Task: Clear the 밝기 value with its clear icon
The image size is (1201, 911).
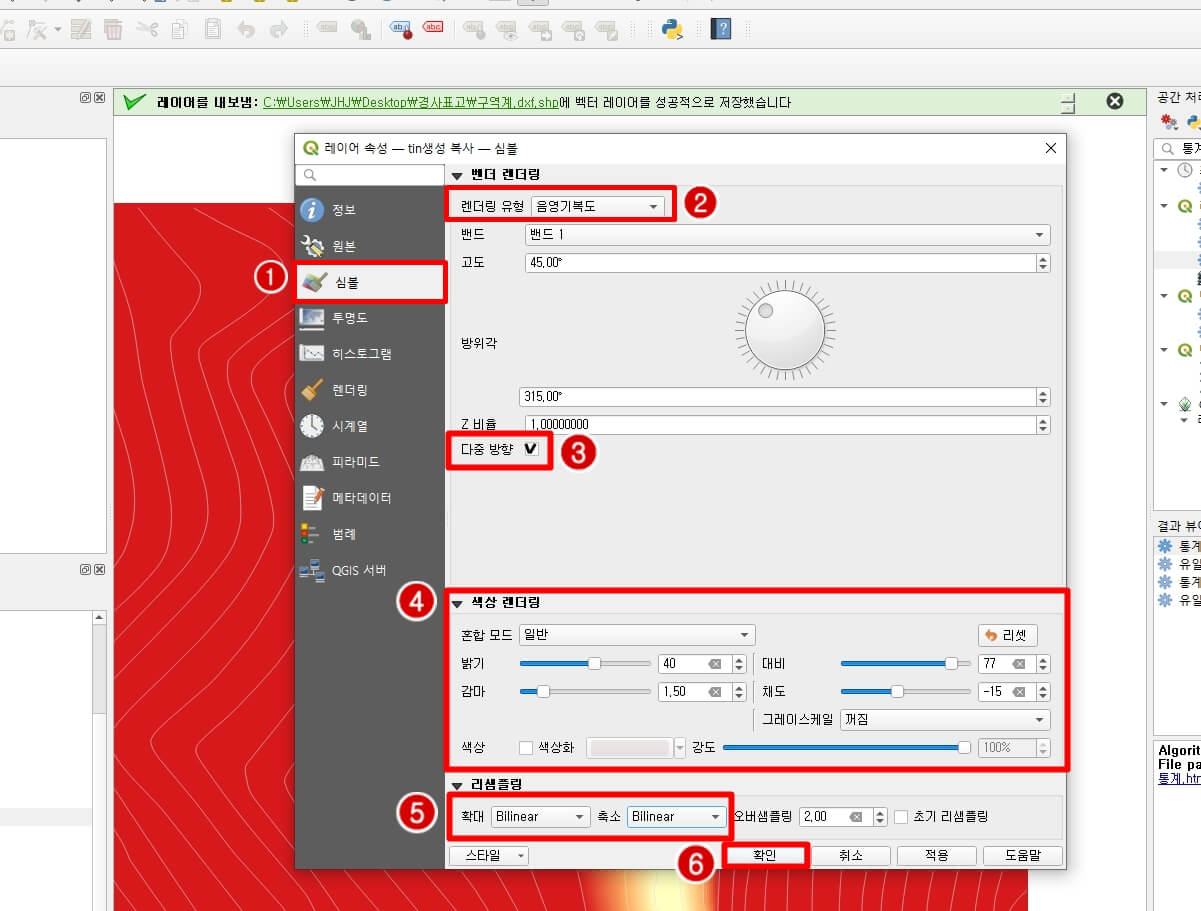Action: [x=715, y=664]
